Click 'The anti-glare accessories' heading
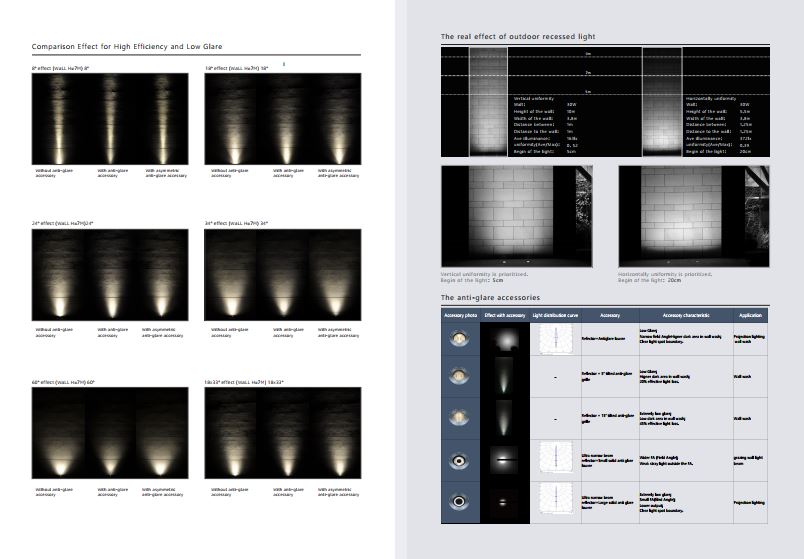804x559 pixels. point(491,298)
